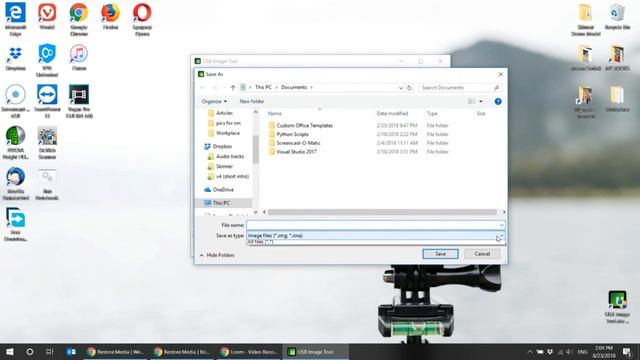Select Screencast-O-Matic folder in file list

[x=298, y=143]
